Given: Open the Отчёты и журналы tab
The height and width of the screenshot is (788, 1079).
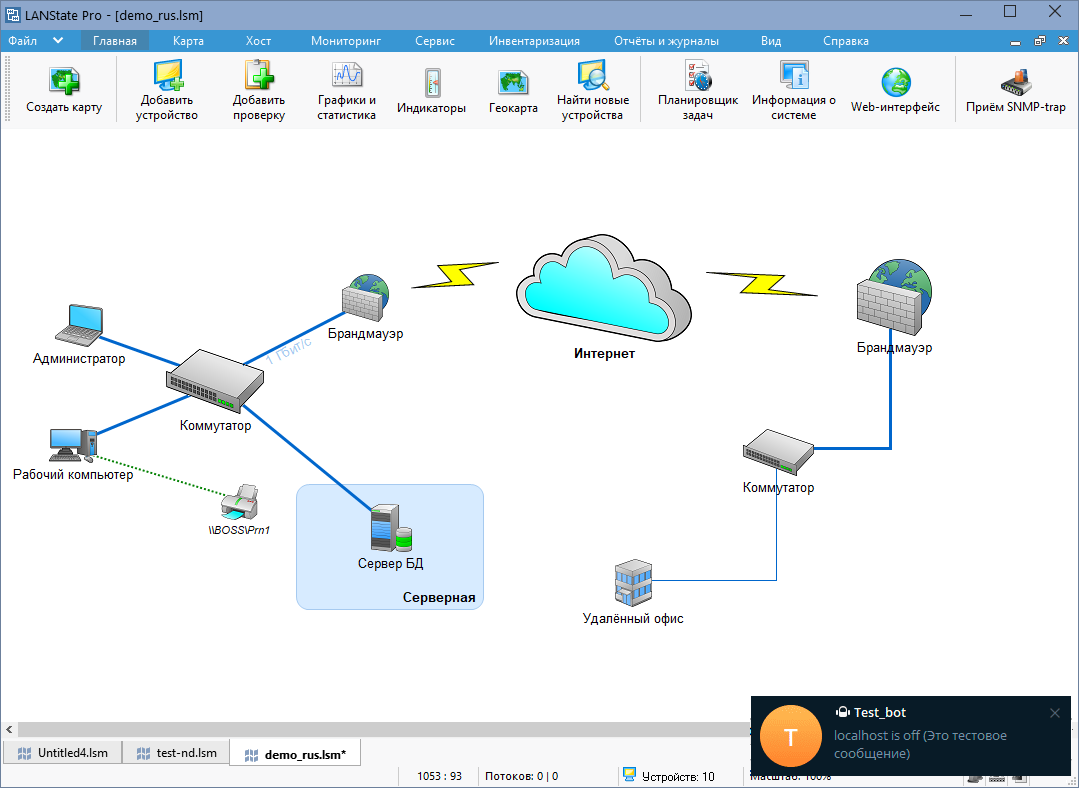Looking at the screenshot, I should click(x=667, y=41).
